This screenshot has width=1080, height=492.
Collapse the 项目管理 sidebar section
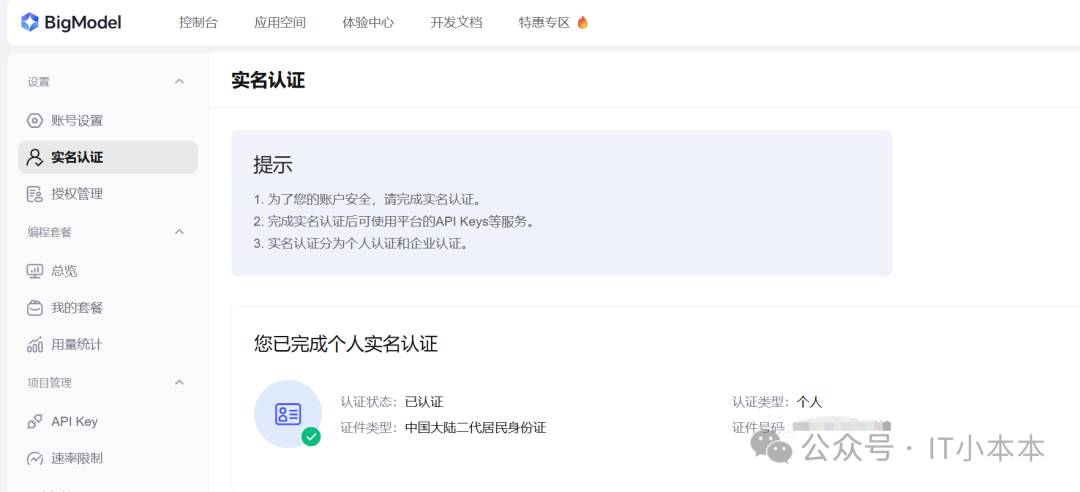click(180, 382)
